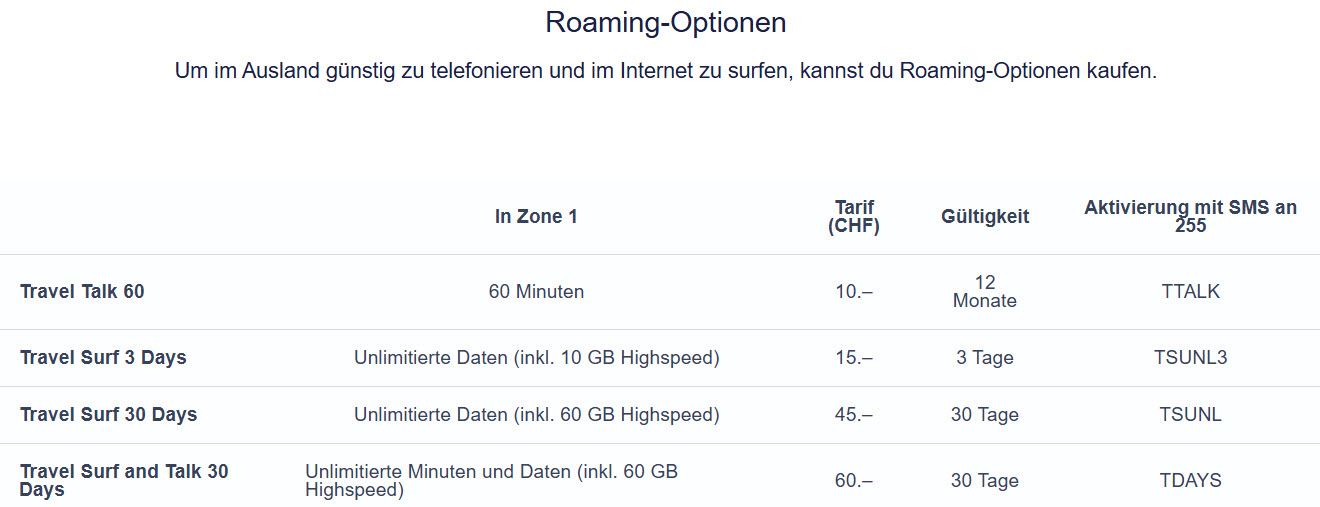Viewport: 1320px width, 507px height.
Task: Select the Travel Surf and Talk 30 Days label
Action: tap(124, 480)
